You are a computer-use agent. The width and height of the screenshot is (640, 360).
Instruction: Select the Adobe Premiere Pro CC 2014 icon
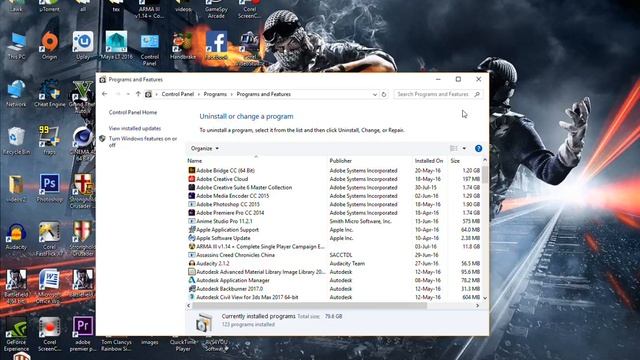pos(191,213)
